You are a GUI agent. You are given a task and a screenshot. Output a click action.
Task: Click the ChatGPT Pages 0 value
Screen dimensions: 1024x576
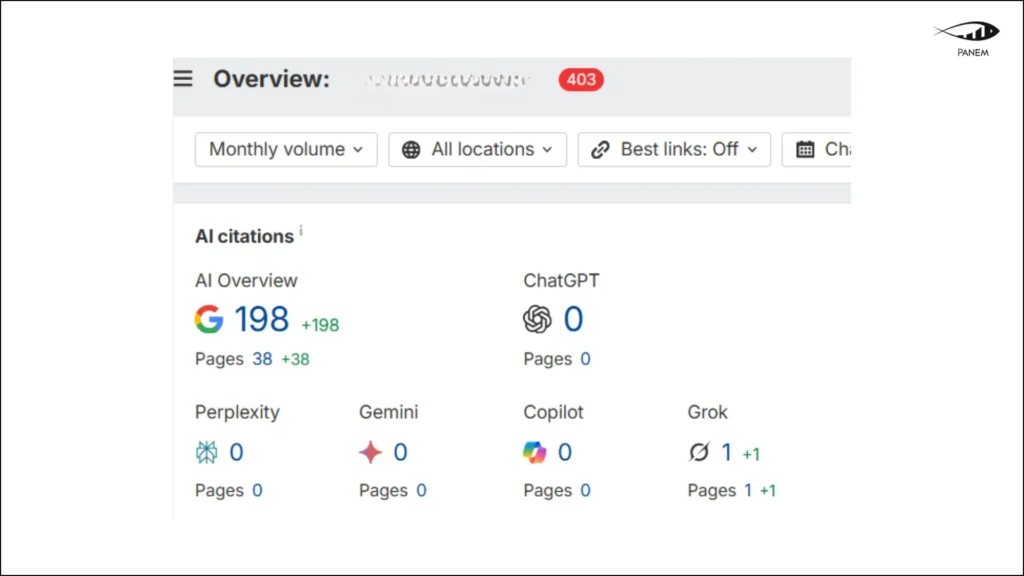585,359
